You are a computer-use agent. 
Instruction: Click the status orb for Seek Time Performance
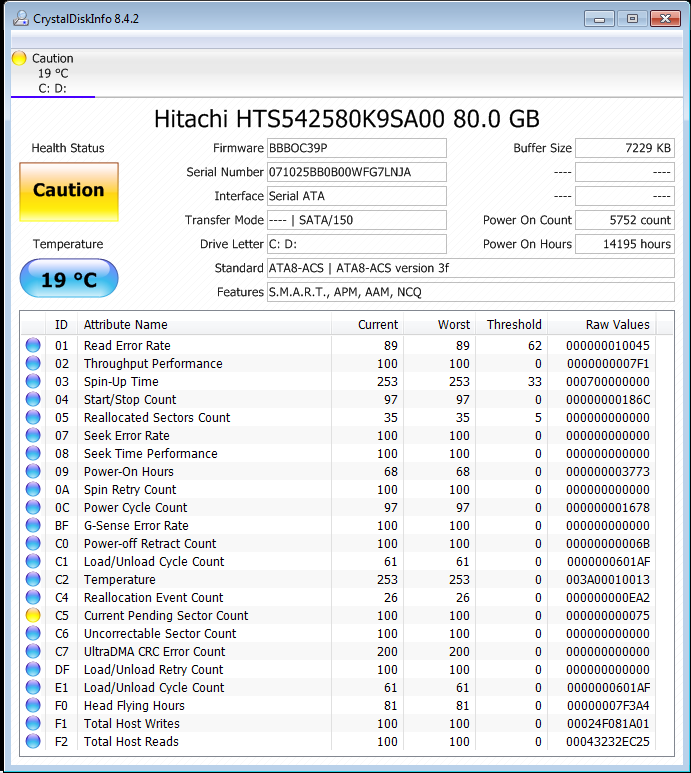pyautogui.click(x=33, y=453)
